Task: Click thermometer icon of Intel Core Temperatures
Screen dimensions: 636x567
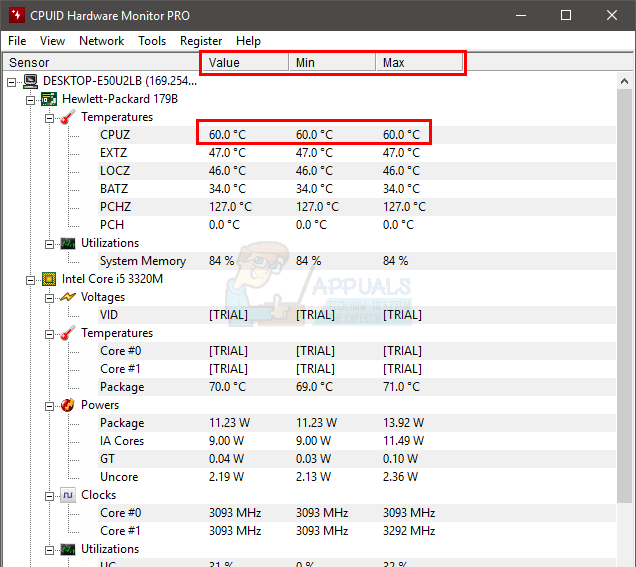Action: [x=68, y=333]
